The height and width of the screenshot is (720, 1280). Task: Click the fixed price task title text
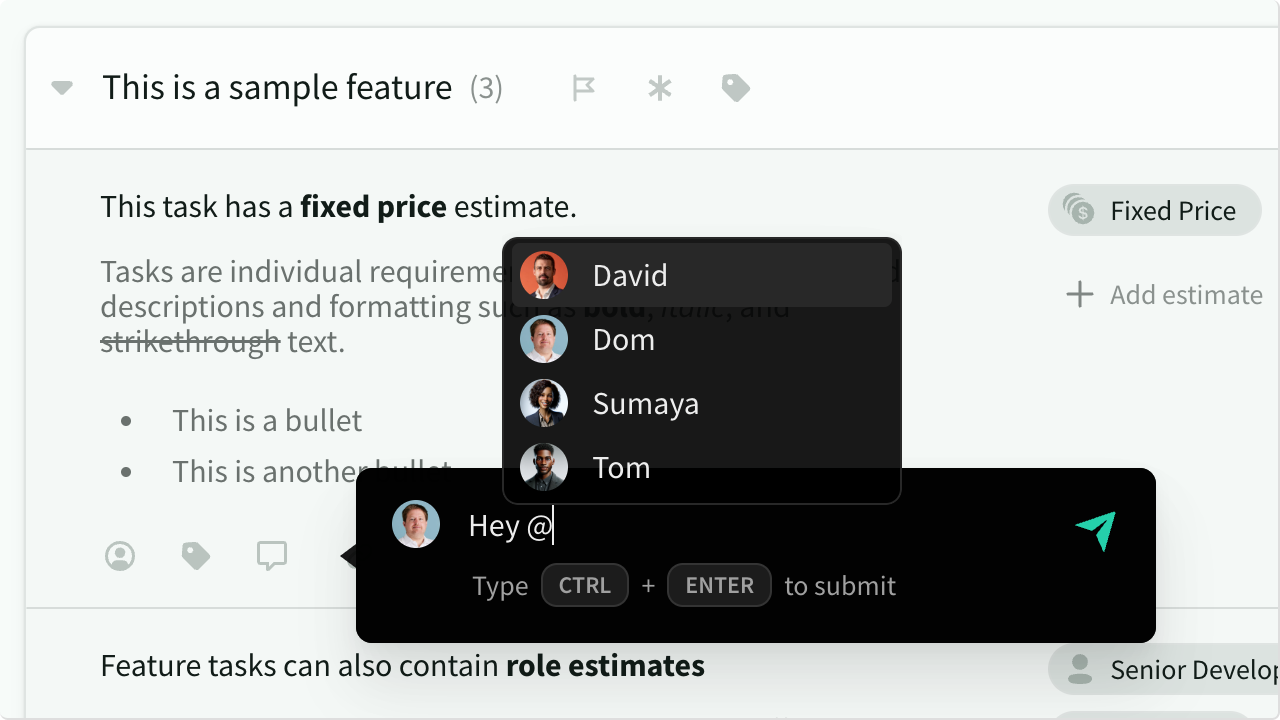pyautogui.click(x=339, y=207)
